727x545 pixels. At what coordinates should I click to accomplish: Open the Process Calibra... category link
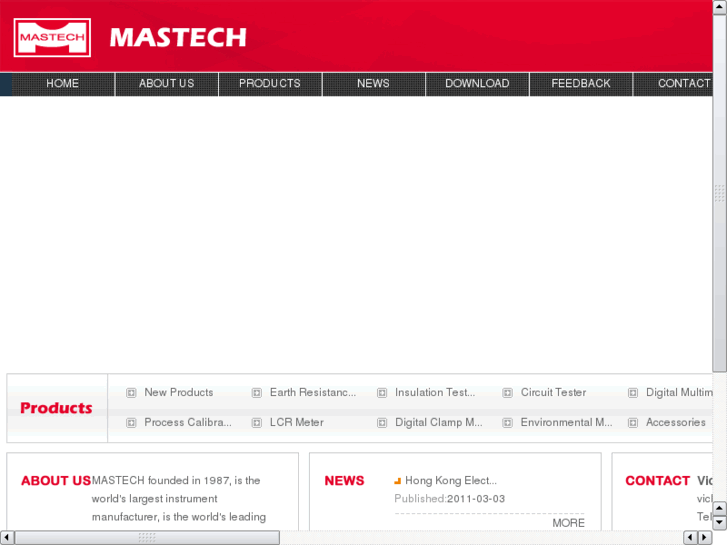188,422
